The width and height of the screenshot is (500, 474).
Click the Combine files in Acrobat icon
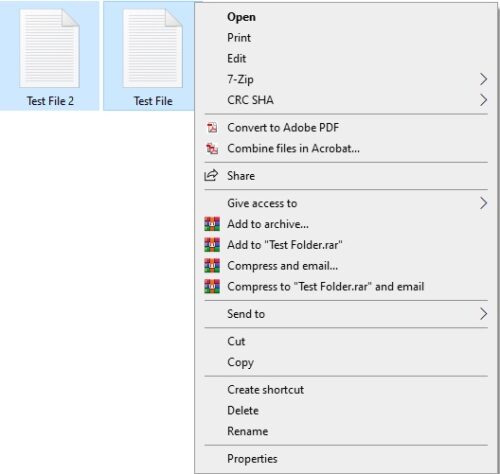(212, 148)
